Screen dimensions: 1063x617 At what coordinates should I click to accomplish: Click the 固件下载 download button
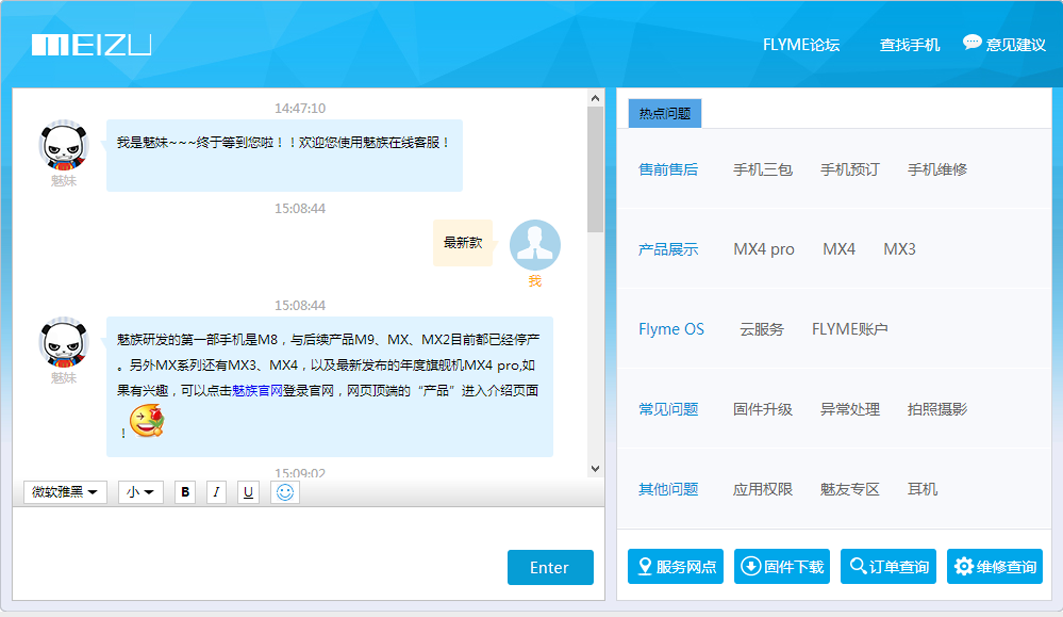(782, 567)
